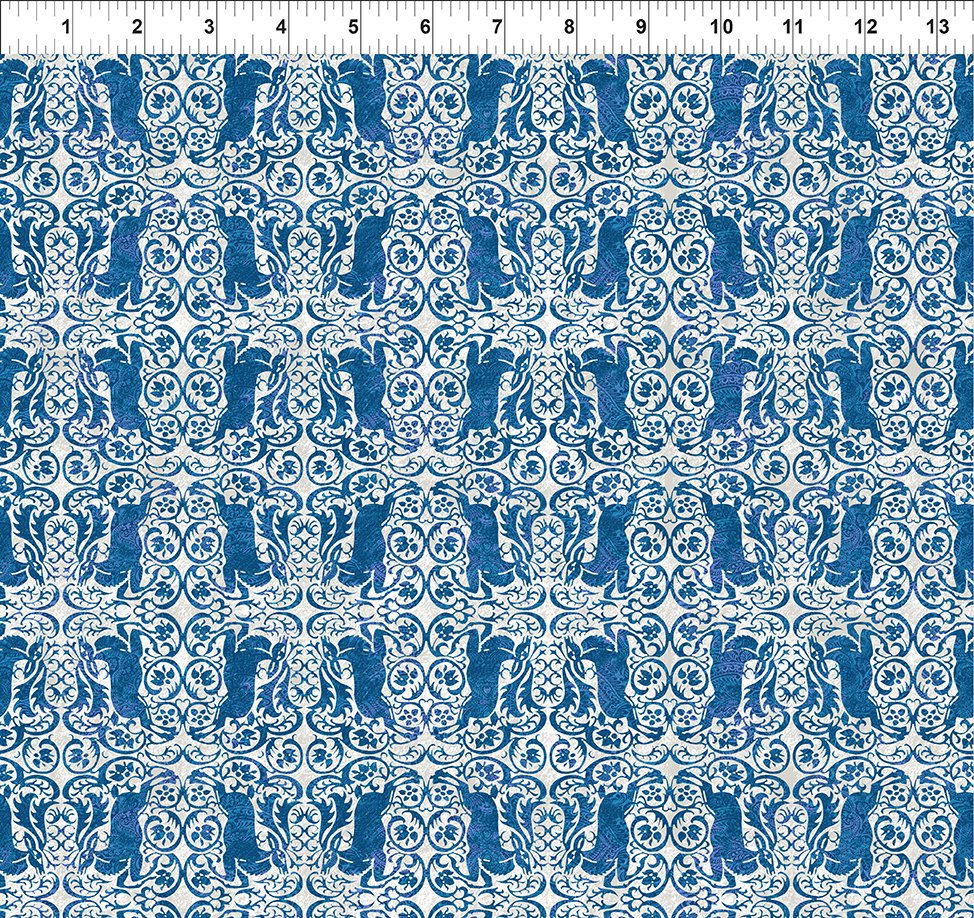Click the number 13 on the ruler
Viewport: 974px width, 918px height.
click(x=937, y=27)
